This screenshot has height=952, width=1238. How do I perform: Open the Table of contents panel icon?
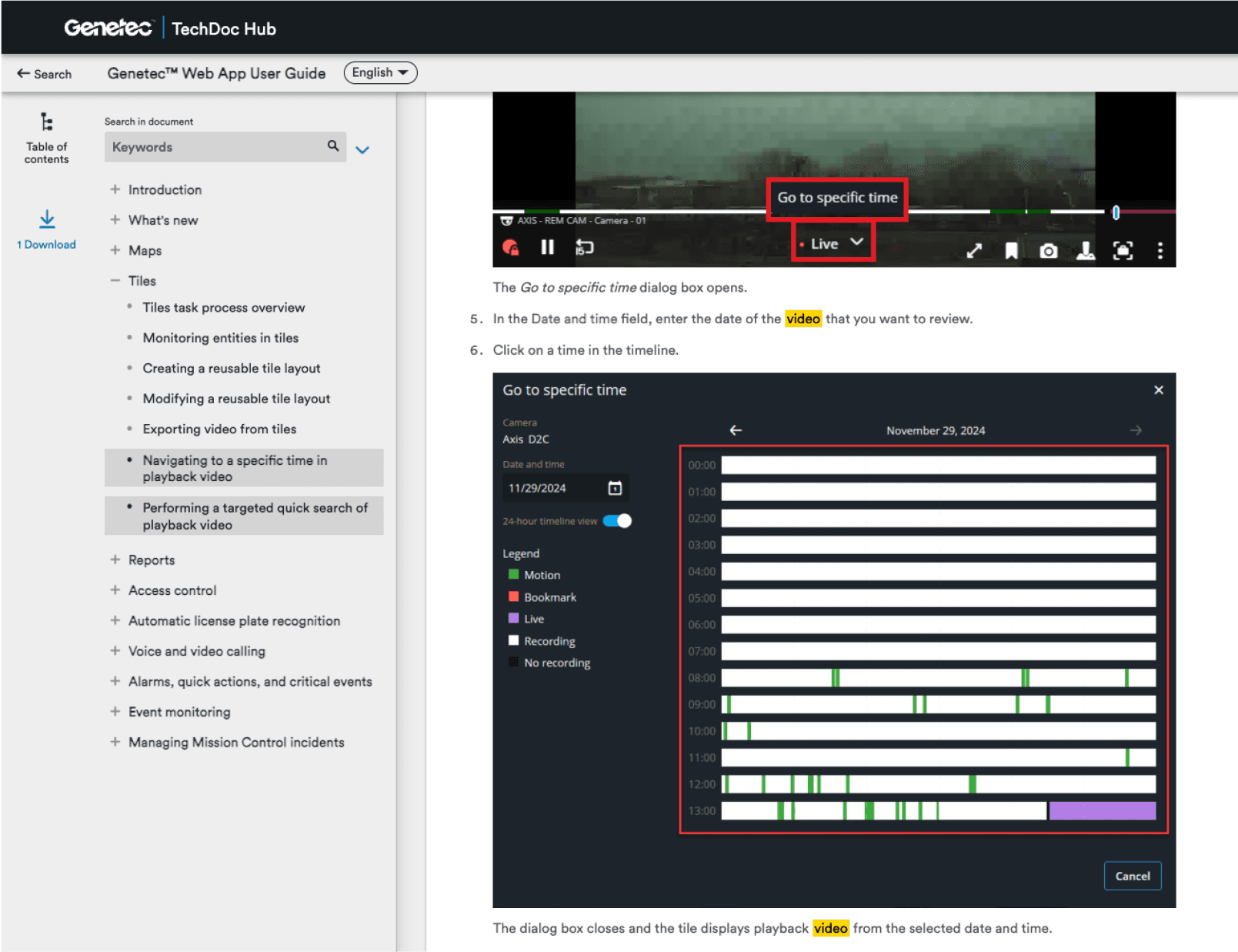click(x=46, y=122)
